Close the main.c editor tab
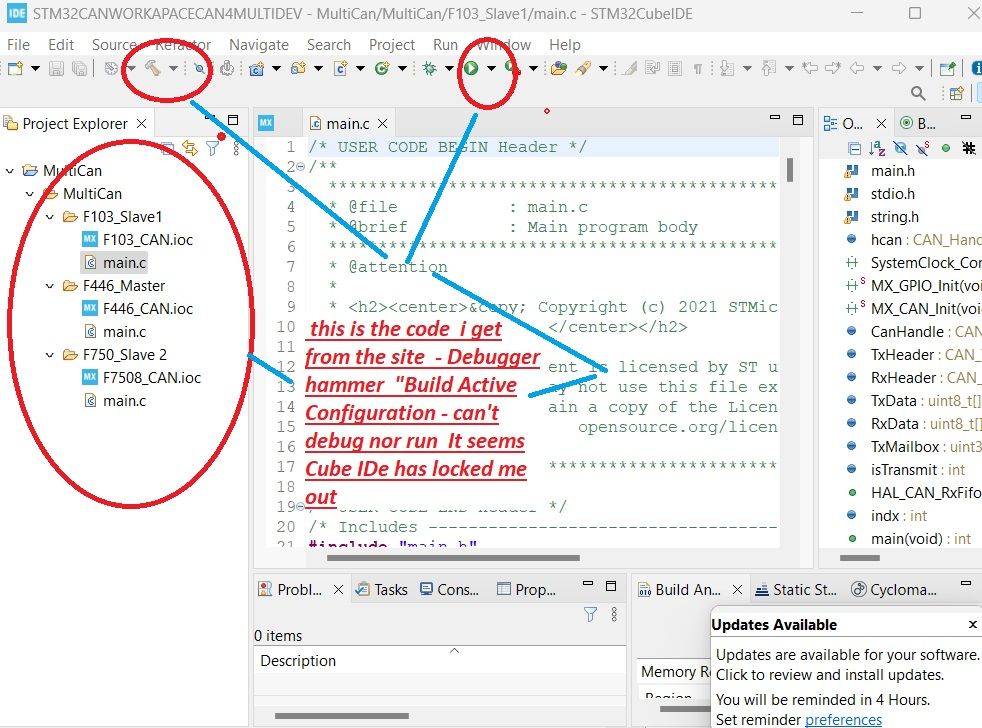This screenshot has width=982, height=728. pos(383,123)
